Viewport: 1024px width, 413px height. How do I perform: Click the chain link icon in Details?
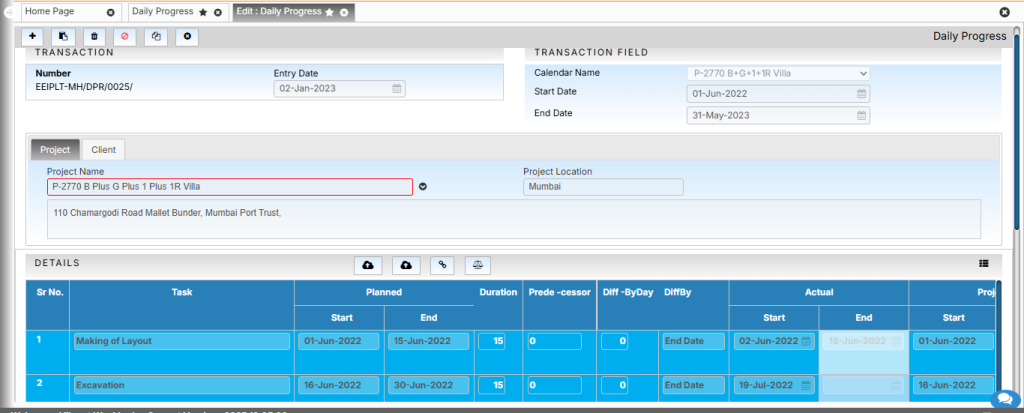(442, 265)
